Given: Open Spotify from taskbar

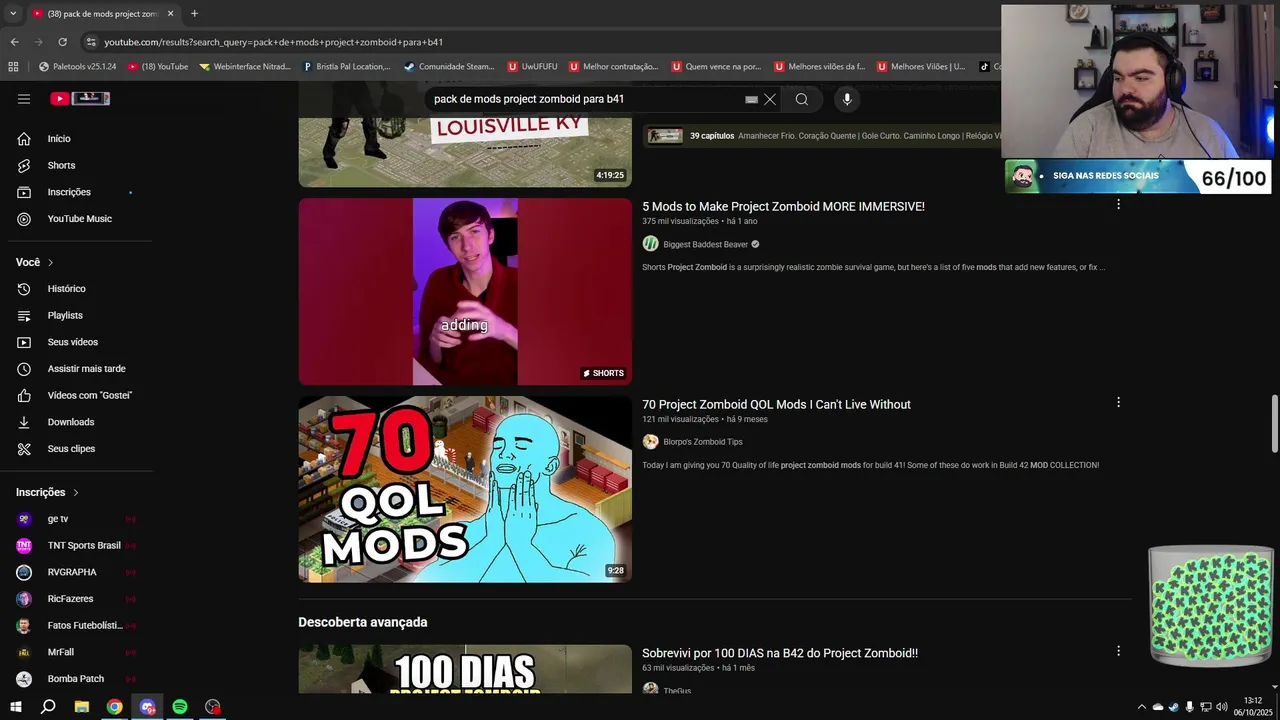Looking at the screenshot, I should 180,707.
